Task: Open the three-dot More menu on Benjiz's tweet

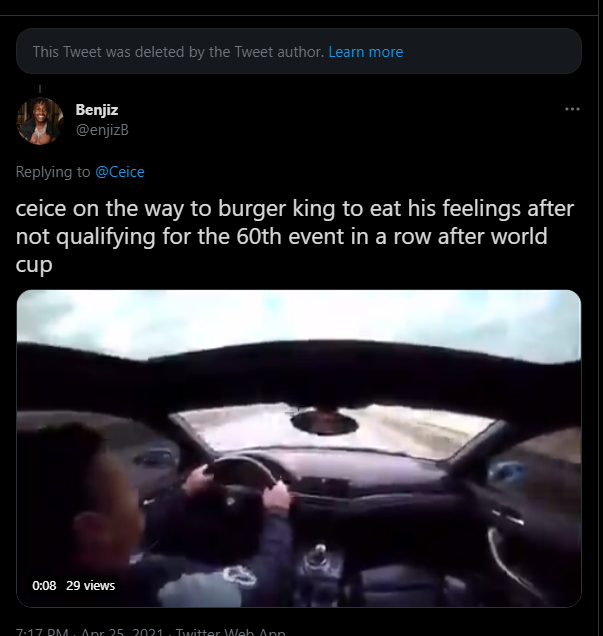Action: 572,109
